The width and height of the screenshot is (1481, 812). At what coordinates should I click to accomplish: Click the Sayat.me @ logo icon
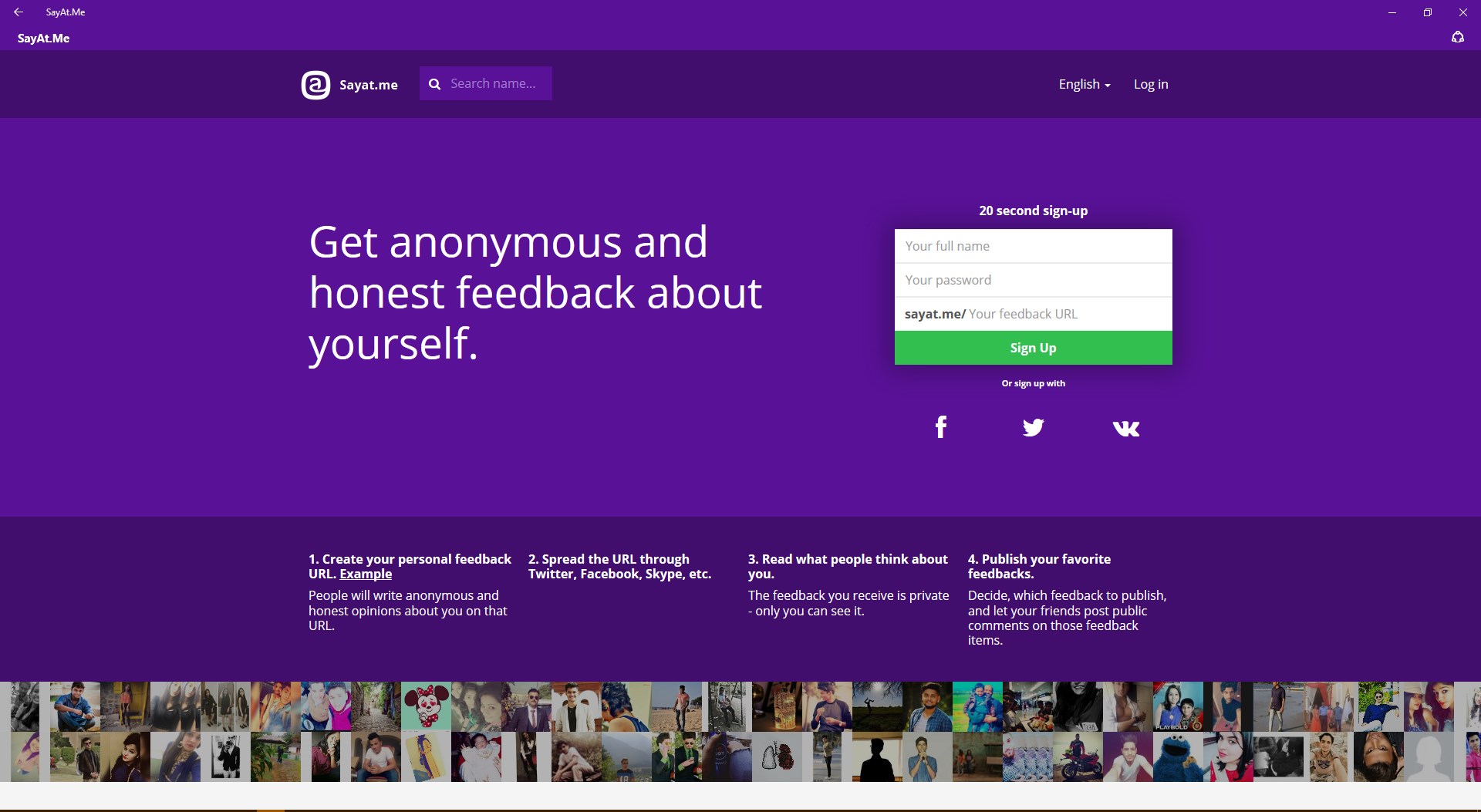click(315, 85)
